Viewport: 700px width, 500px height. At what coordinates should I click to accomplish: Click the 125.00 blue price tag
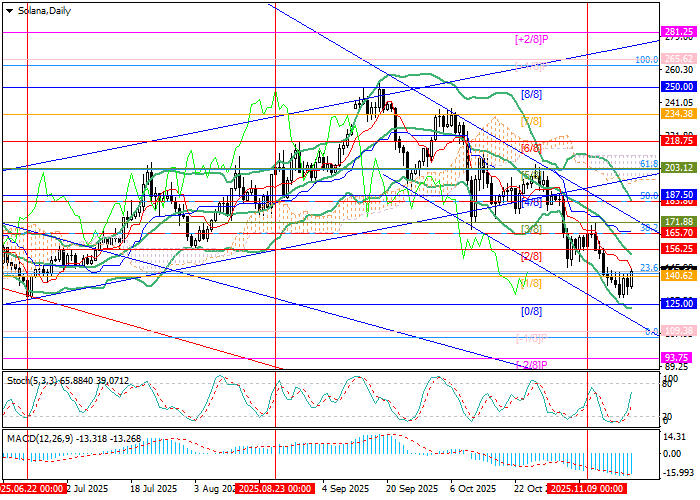coord(678,303)
